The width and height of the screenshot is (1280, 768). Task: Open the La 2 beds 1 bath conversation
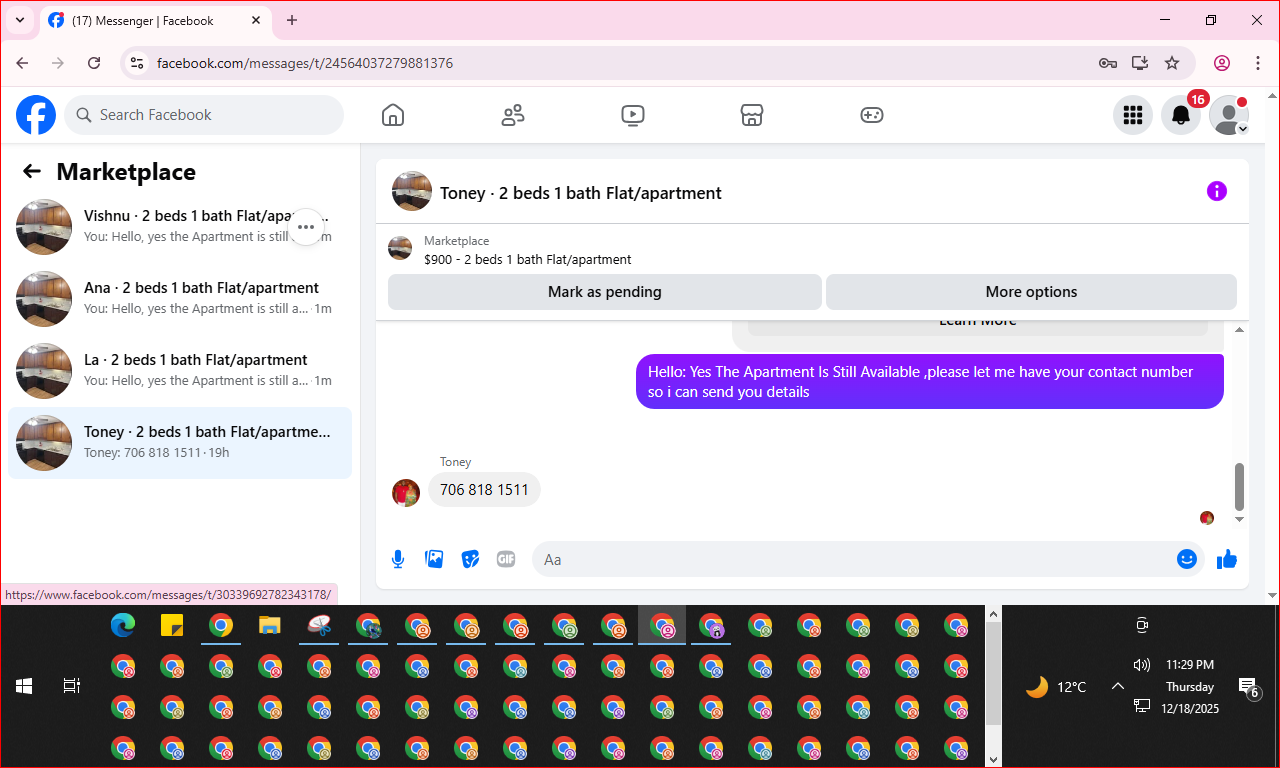click(x=180, y=371)
